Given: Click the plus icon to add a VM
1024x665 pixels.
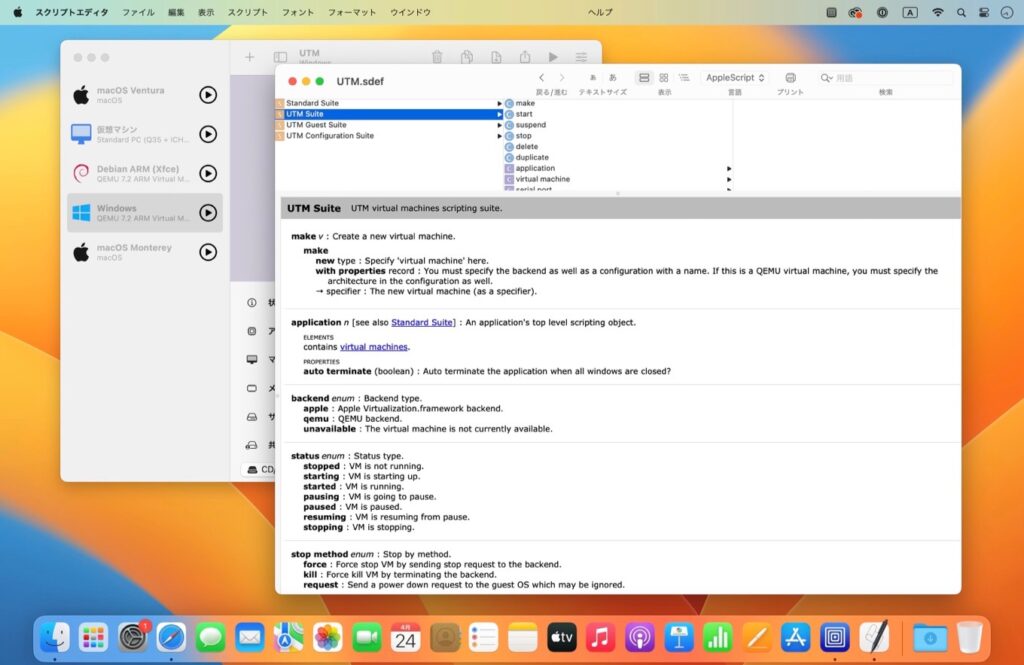Looking at the screenshot, I should [249, 57].
